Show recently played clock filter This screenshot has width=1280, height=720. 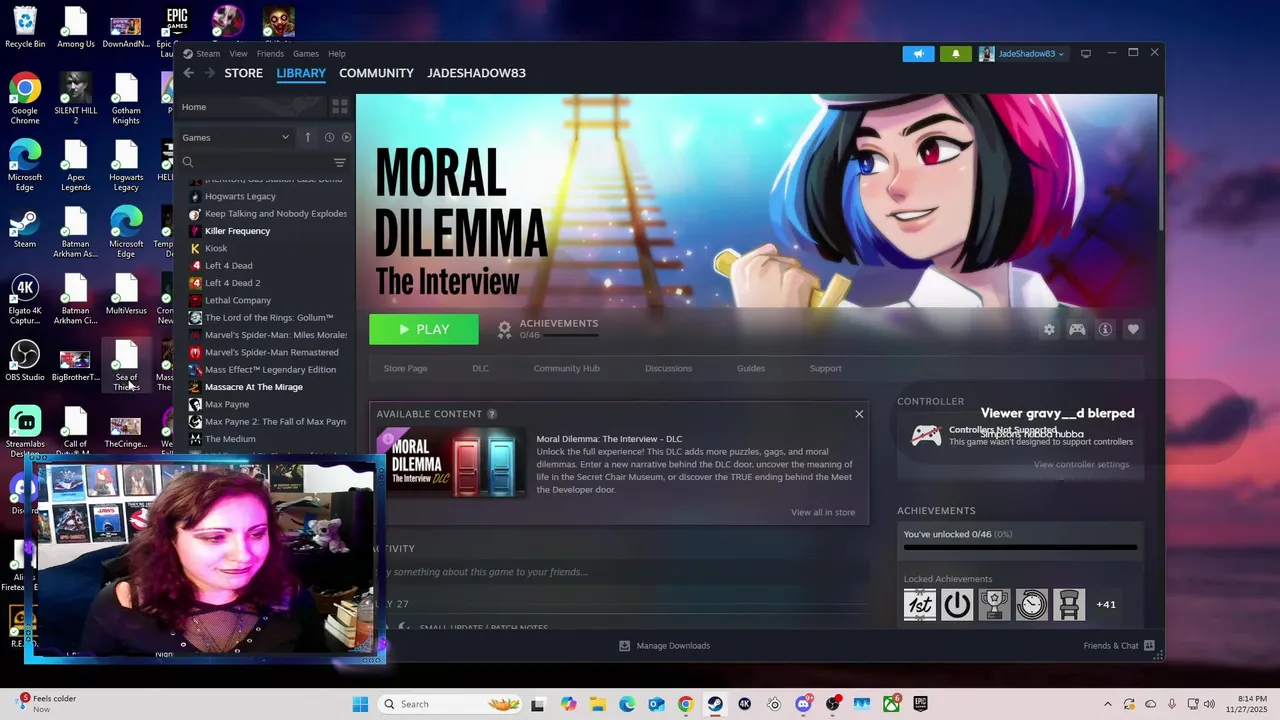click(x=329, y=137)
